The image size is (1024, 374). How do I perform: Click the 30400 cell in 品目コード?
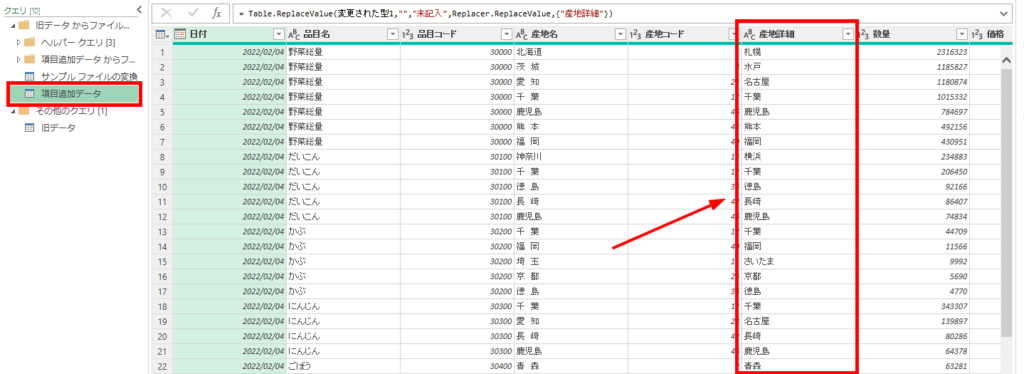456,366
